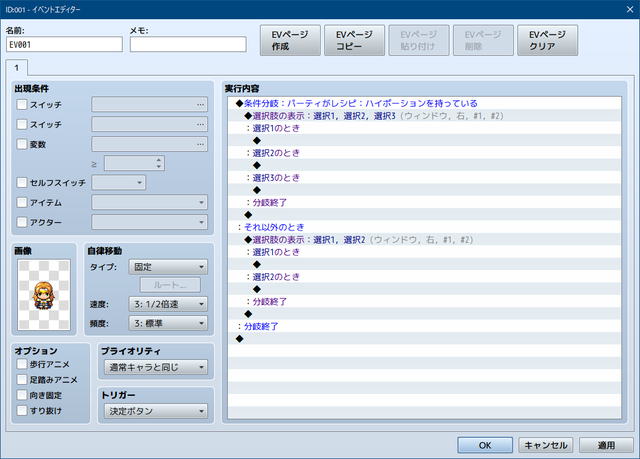Toggle the すり抜け option
Image resolution: width=640 pixels, height=459 pixels.
point(22,410)
